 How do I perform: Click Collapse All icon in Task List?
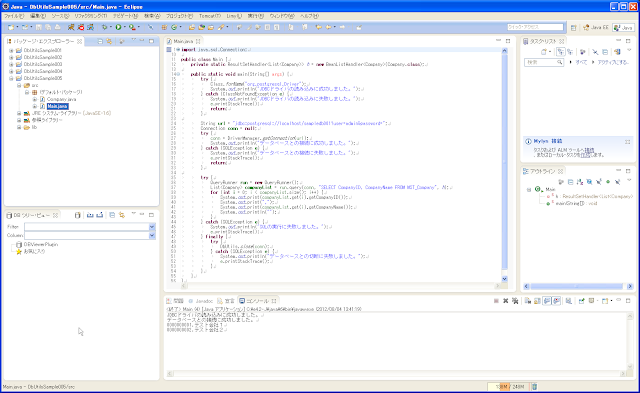[x=605, y=52]
